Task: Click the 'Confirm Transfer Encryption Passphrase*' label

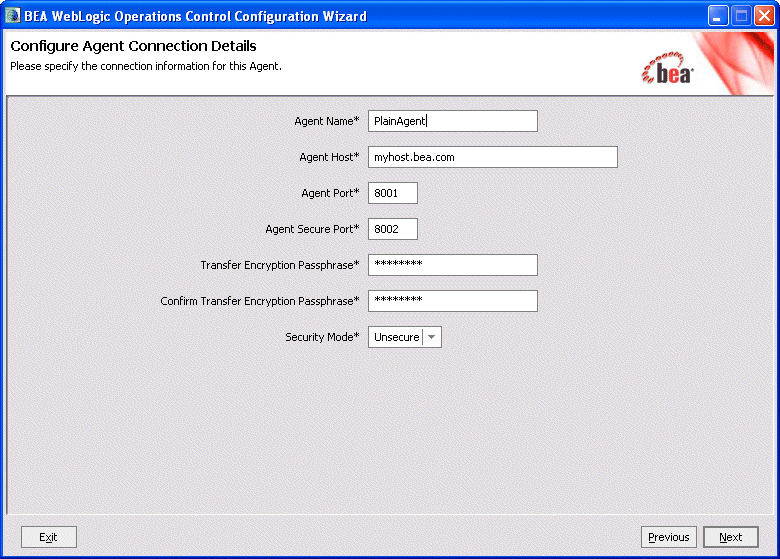Action: click(260, 301)
